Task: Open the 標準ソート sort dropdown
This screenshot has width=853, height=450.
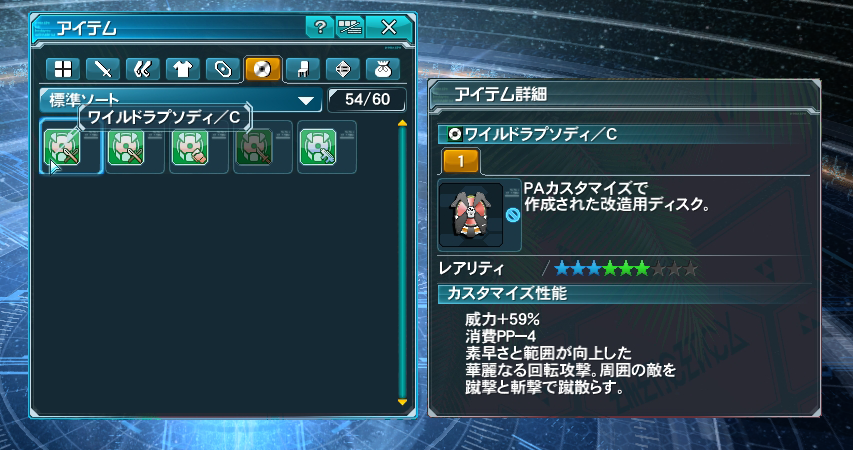Action: pos(181,100)
